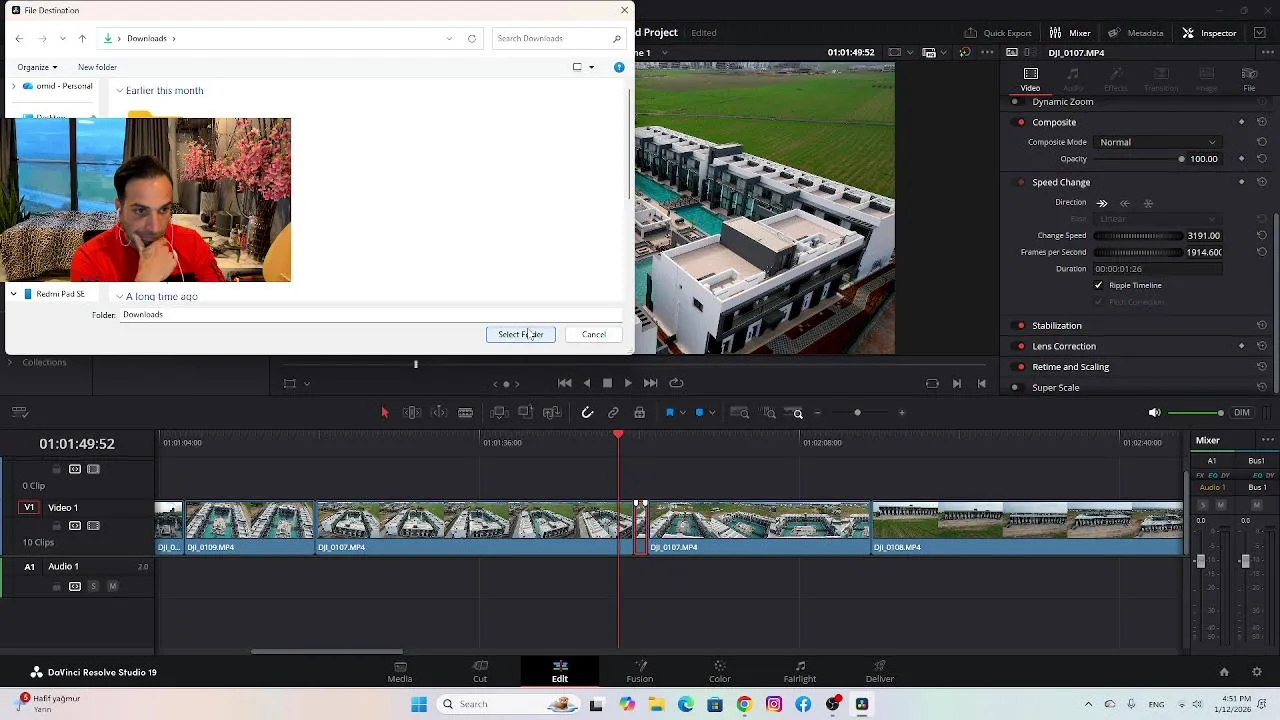The image size is (1280, 720).
Task: Toggle the Retime and Scaling switch
Action: pos(1020,367)
